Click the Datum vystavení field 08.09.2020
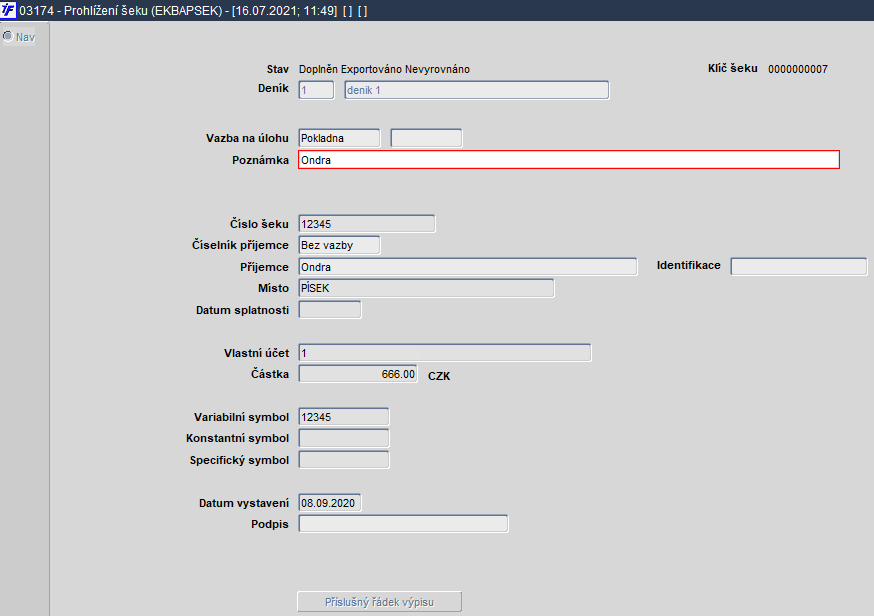Image resolution: width=874 pixels, height=616 pixels. pyautogui.click(x=330, y=503)
